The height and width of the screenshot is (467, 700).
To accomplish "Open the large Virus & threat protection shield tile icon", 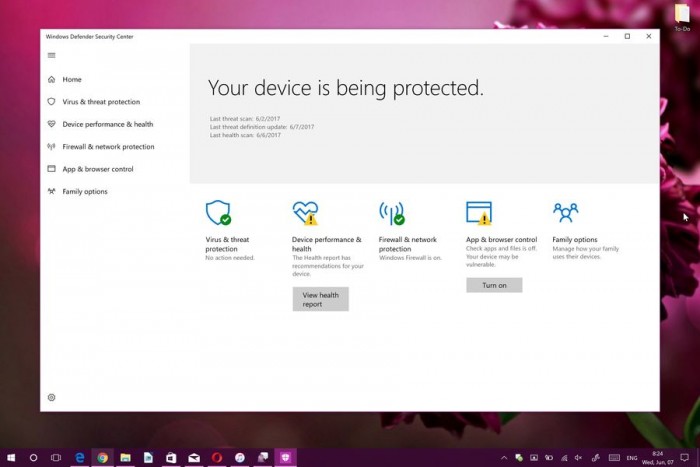I will tap(218, 213).
